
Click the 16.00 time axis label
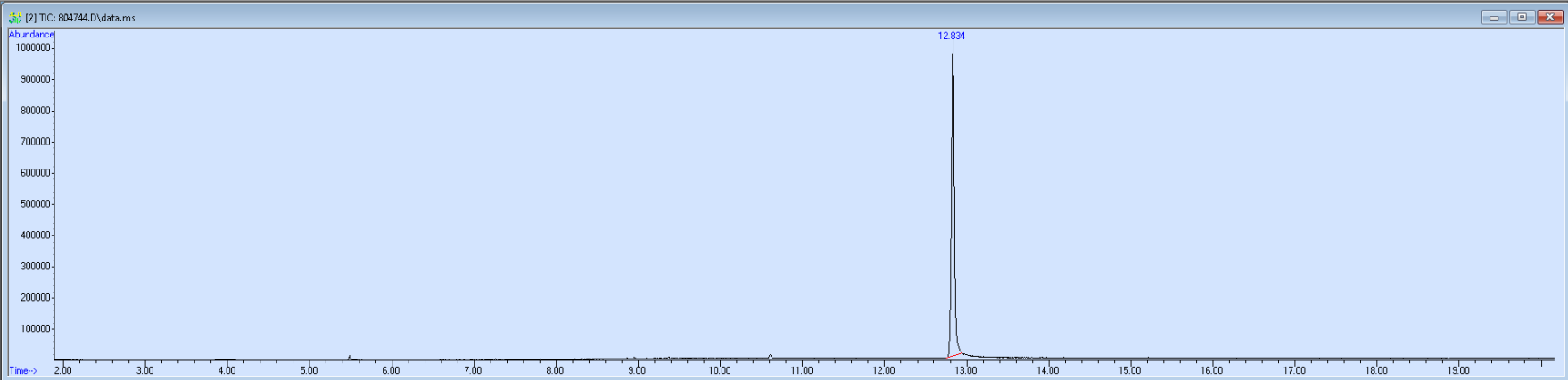coord(1212,370)
